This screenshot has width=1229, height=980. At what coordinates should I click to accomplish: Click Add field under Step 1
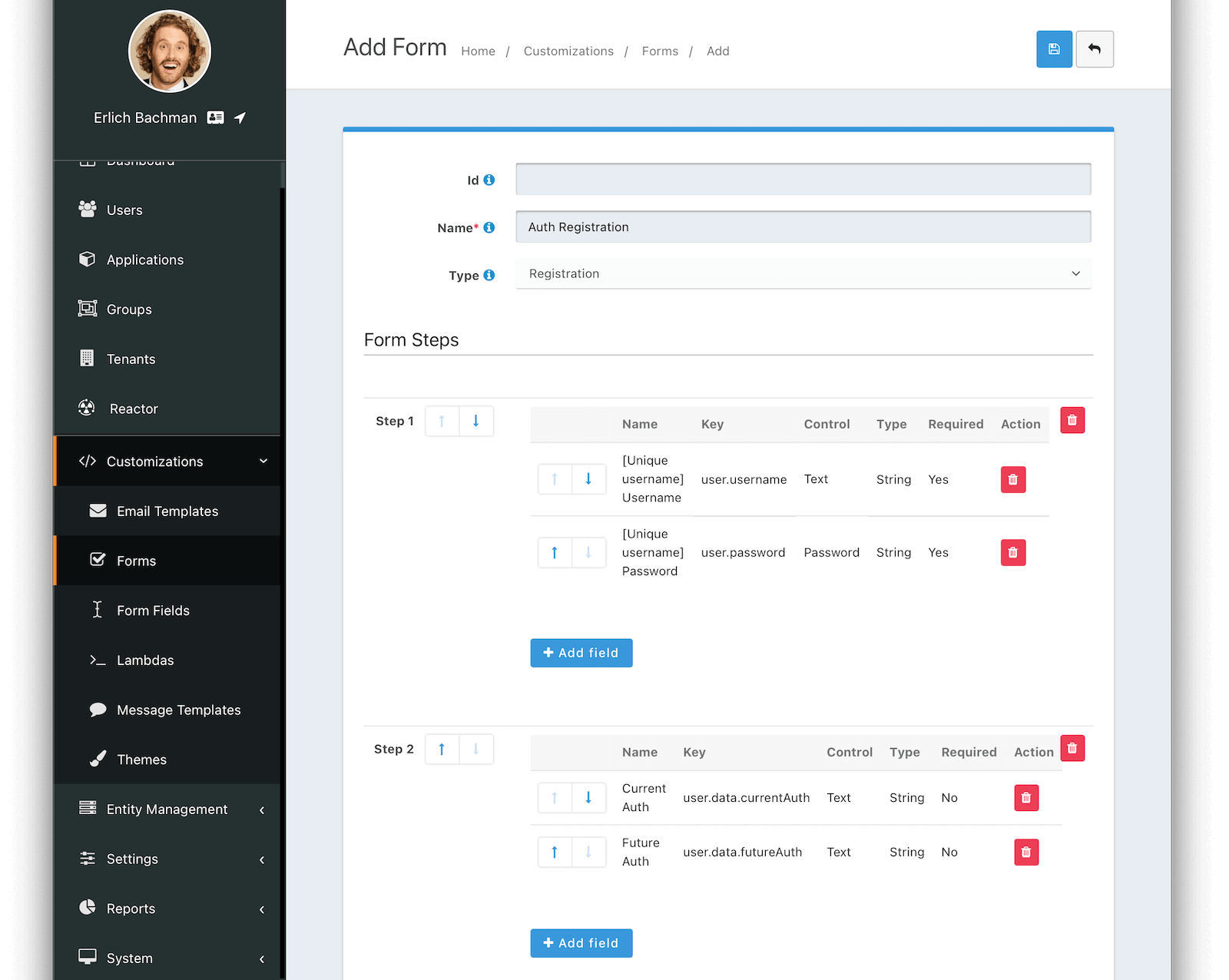pyautogui.click(x=581, y=652)
